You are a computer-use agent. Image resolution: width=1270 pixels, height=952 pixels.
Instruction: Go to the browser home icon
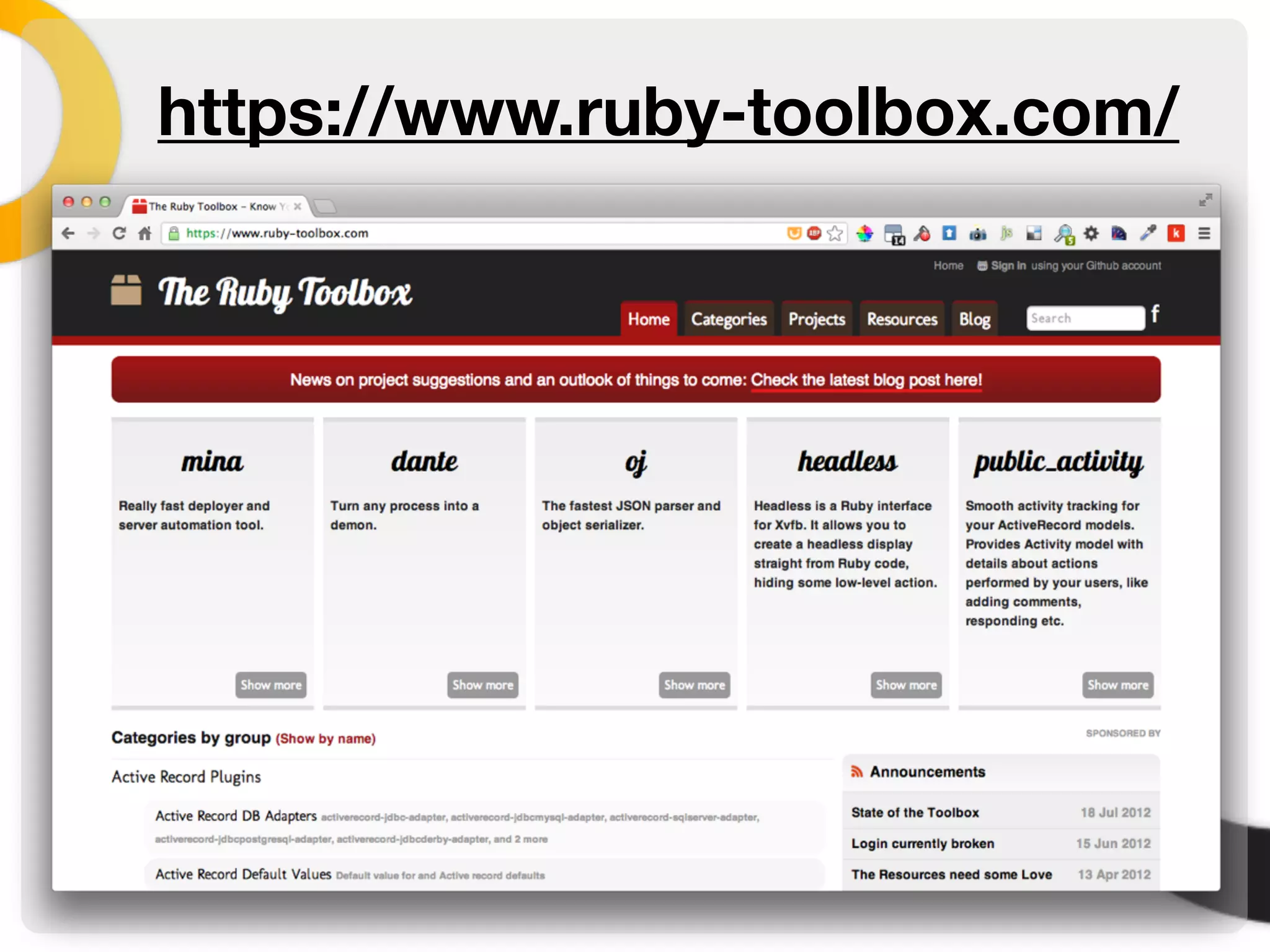point(145,233)
